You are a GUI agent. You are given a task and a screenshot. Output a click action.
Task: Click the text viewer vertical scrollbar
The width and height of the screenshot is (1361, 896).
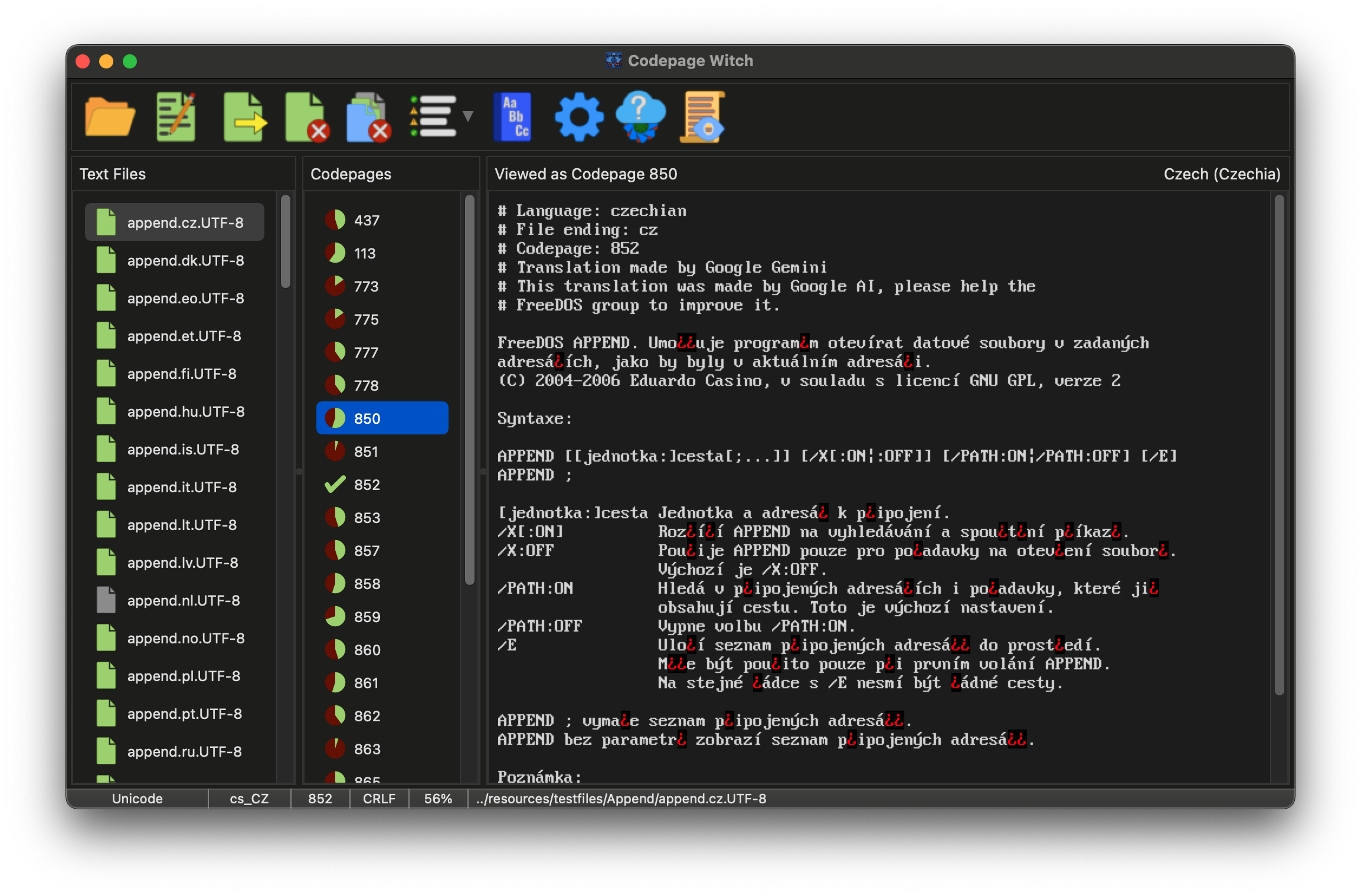coord(1279,443)
